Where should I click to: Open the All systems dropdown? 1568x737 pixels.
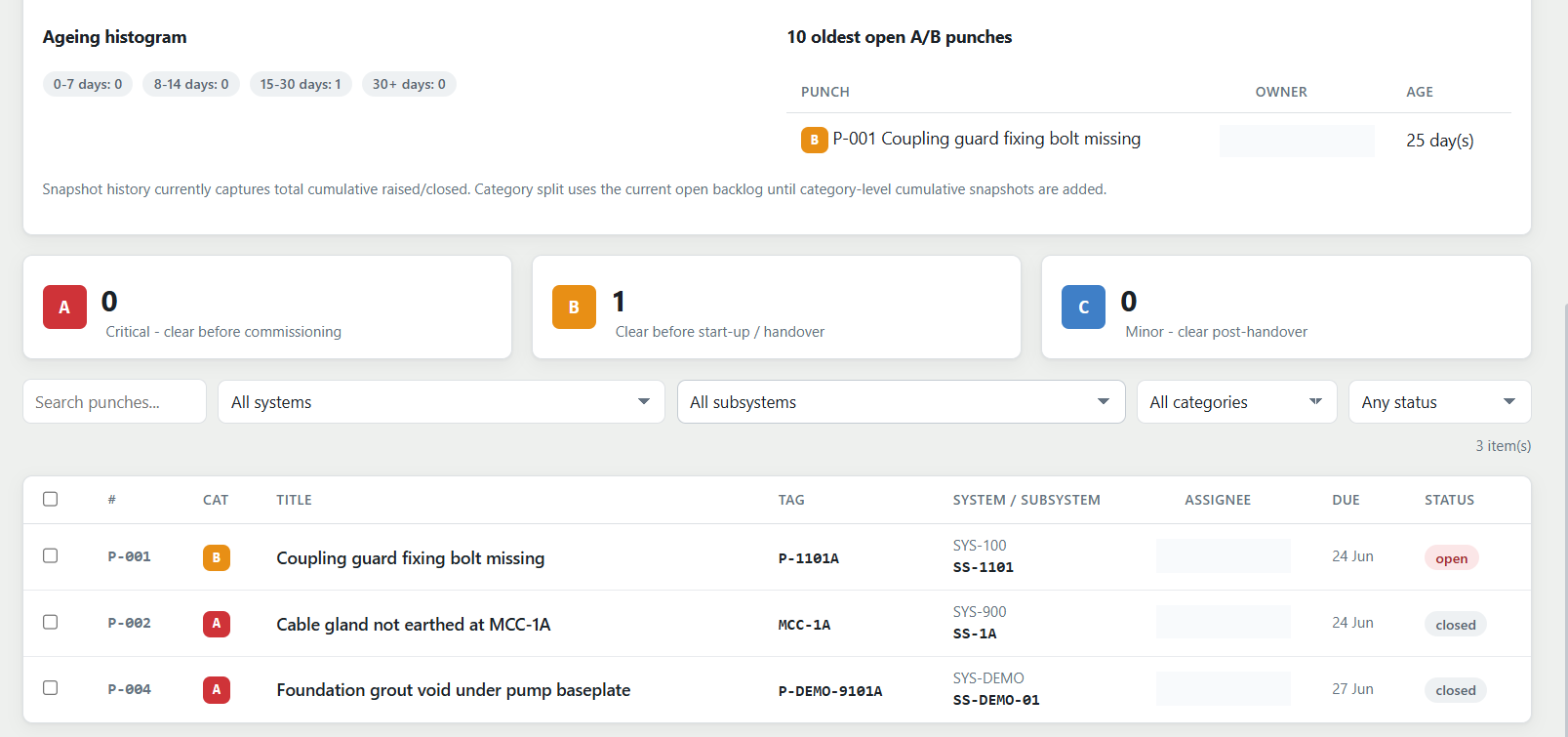coord(441,402)
